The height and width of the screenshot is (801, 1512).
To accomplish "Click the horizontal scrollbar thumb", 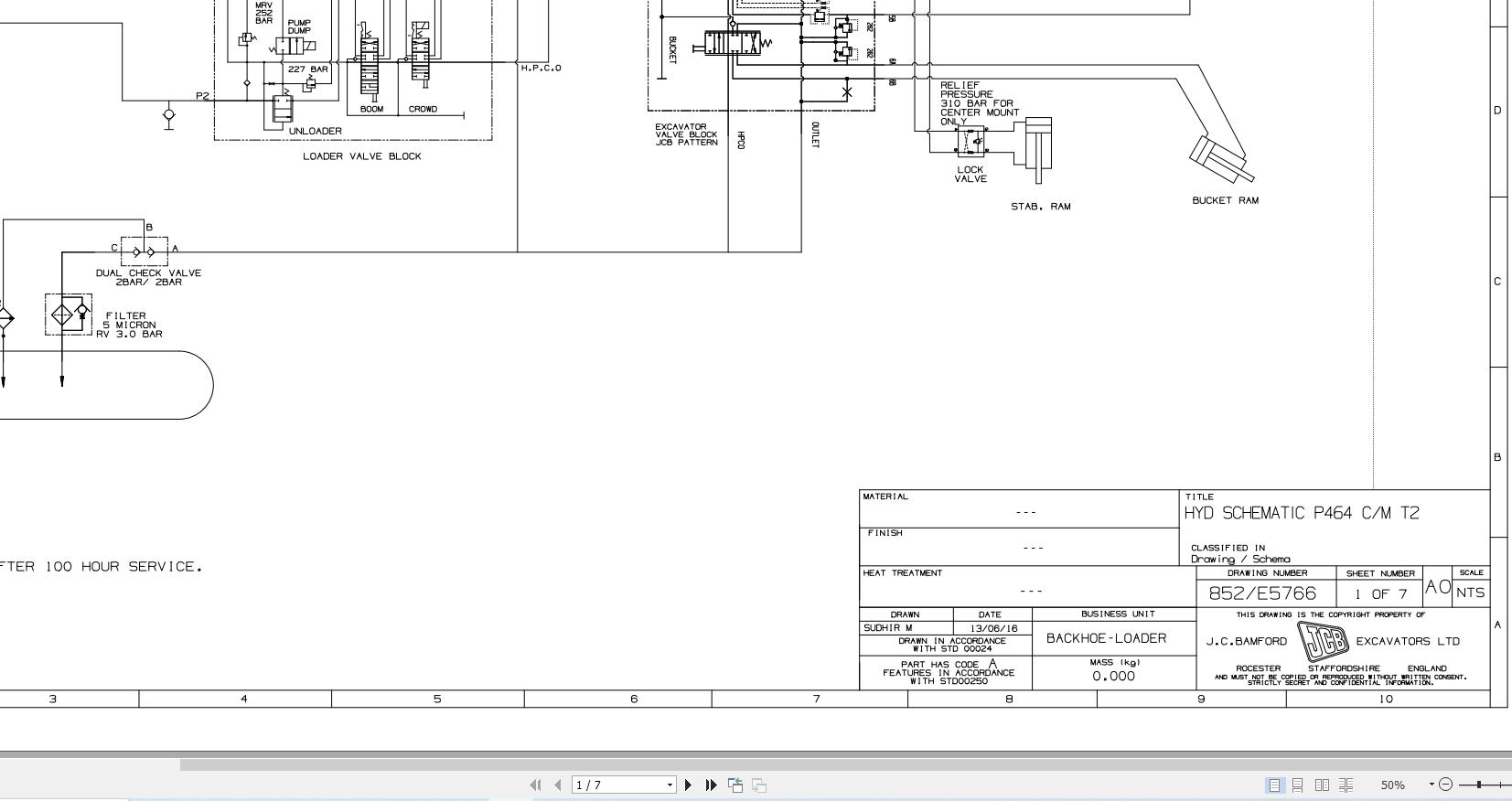I will click(845, 764).
